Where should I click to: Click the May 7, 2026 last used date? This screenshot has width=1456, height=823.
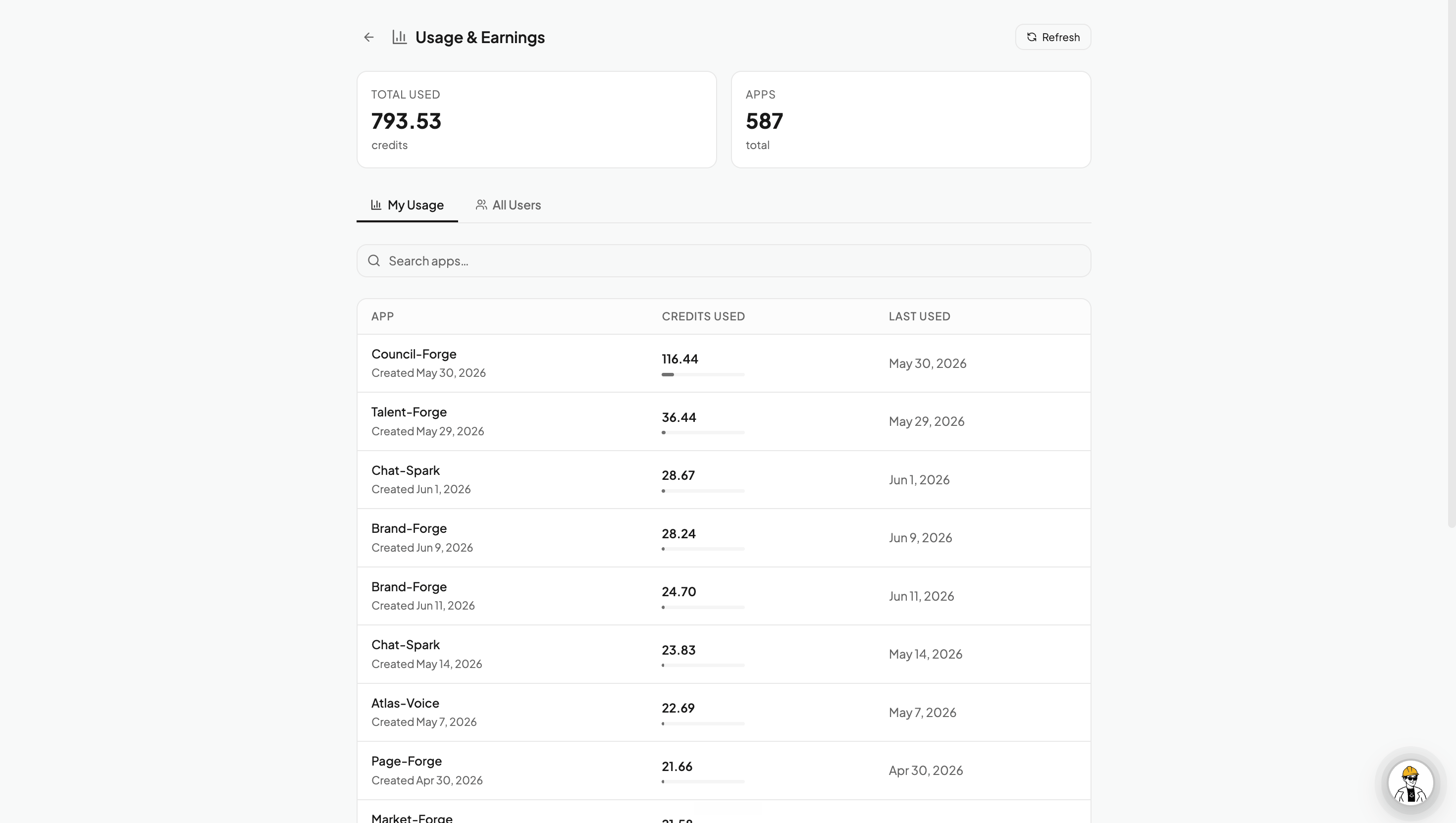923,713
